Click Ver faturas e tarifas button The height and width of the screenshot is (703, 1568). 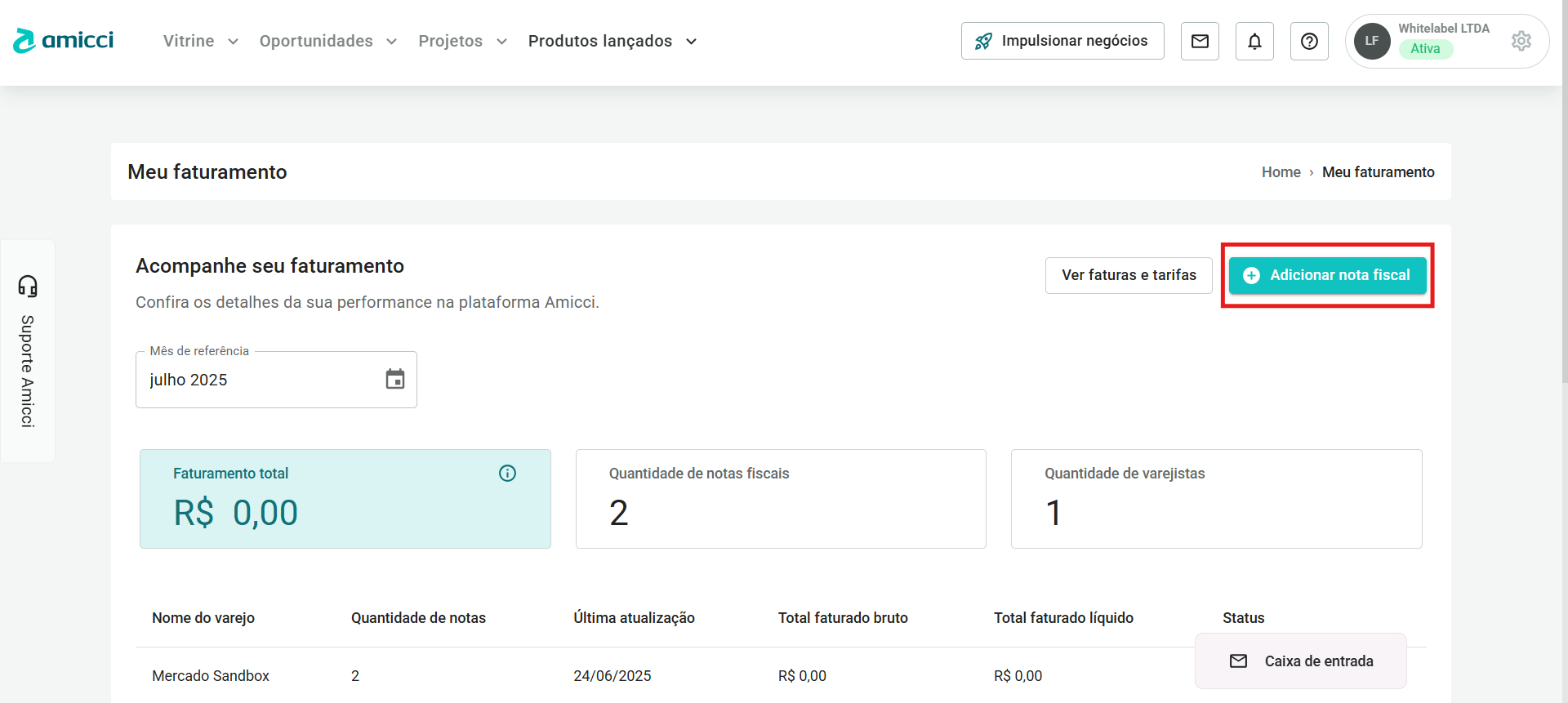coord(1129,275)
